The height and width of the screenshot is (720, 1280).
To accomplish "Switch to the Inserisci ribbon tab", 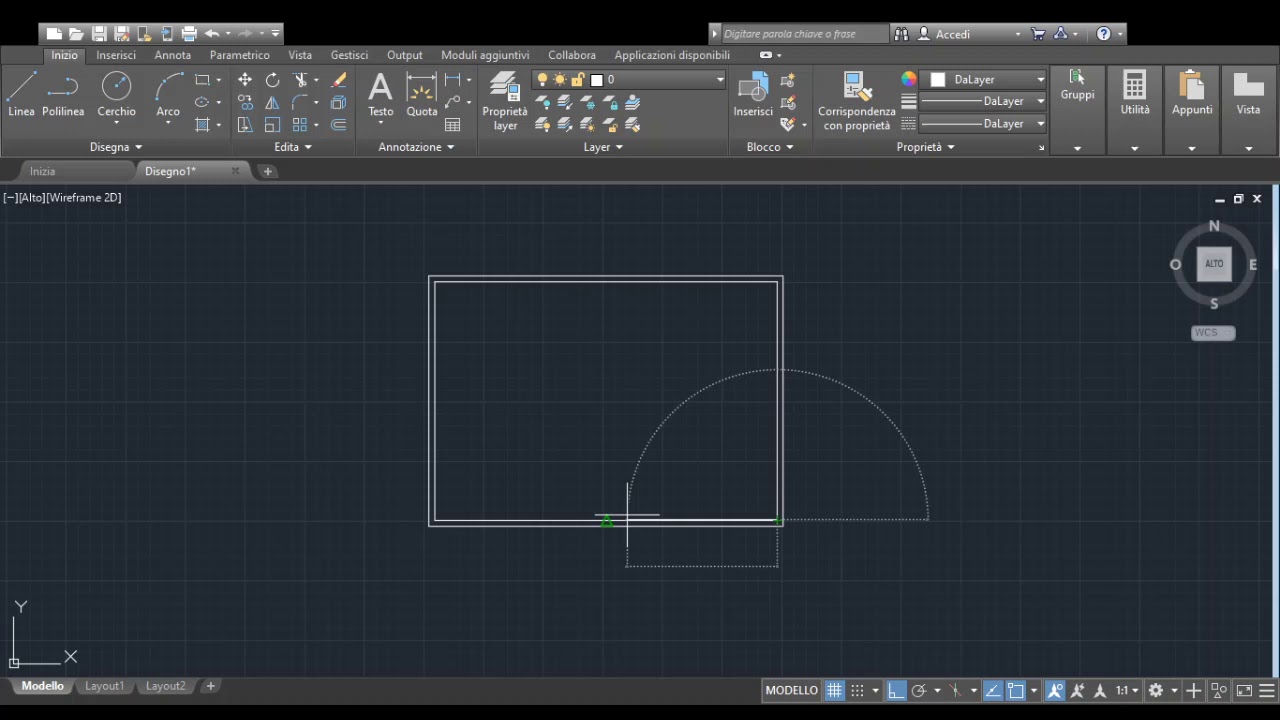I will point(116,55).
